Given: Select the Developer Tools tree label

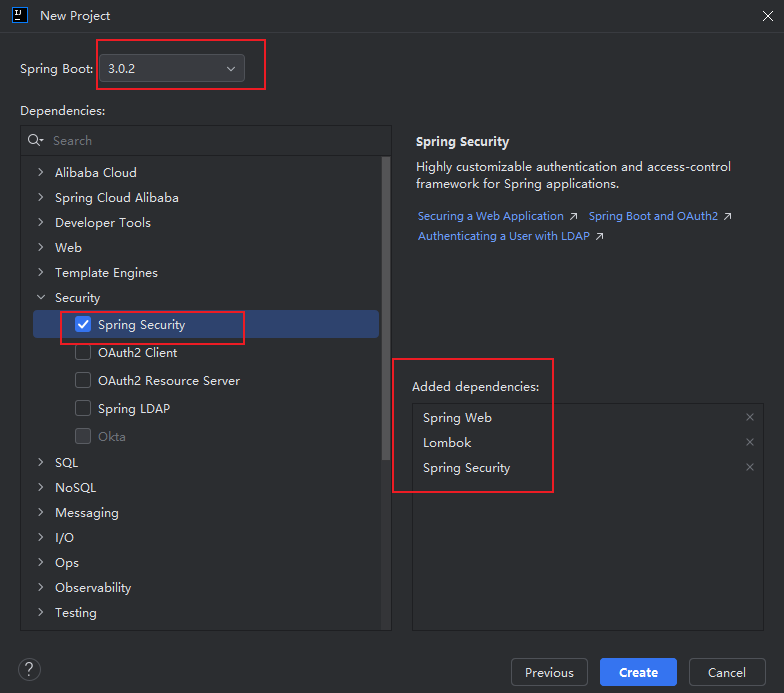Looking at the screenshot, I should click(x=102, y=222).
